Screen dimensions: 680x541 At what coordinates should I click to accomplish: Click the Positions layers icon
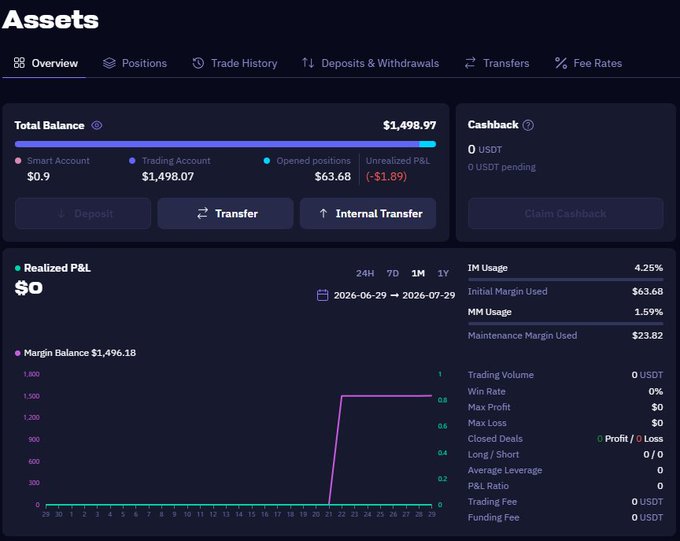coord(109,63)
